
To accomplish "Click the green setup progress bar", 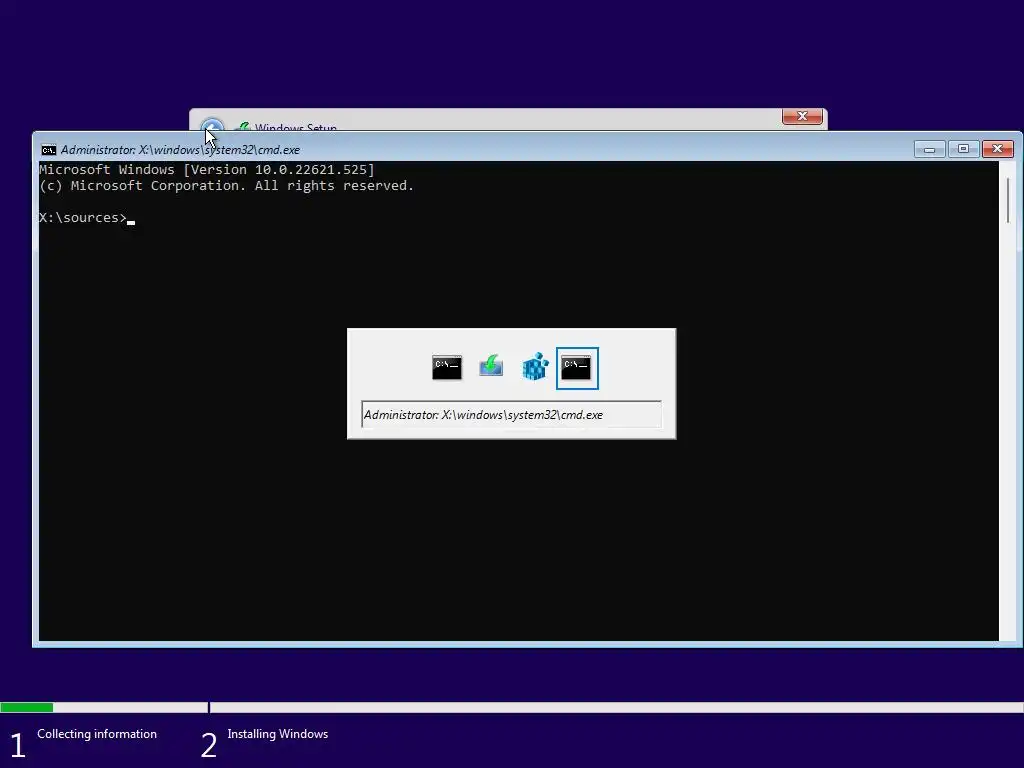I will pos(27,707).
